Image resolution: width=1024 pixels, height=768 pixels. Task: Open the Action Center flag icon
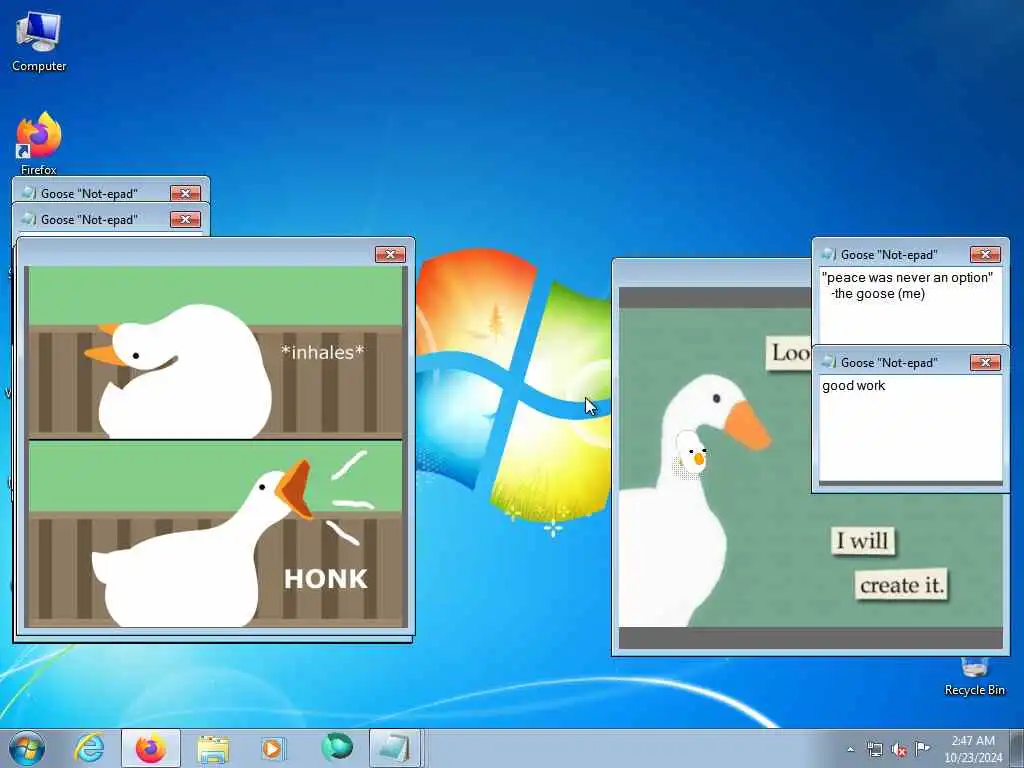pyautogui.click(x=922, y=749)
